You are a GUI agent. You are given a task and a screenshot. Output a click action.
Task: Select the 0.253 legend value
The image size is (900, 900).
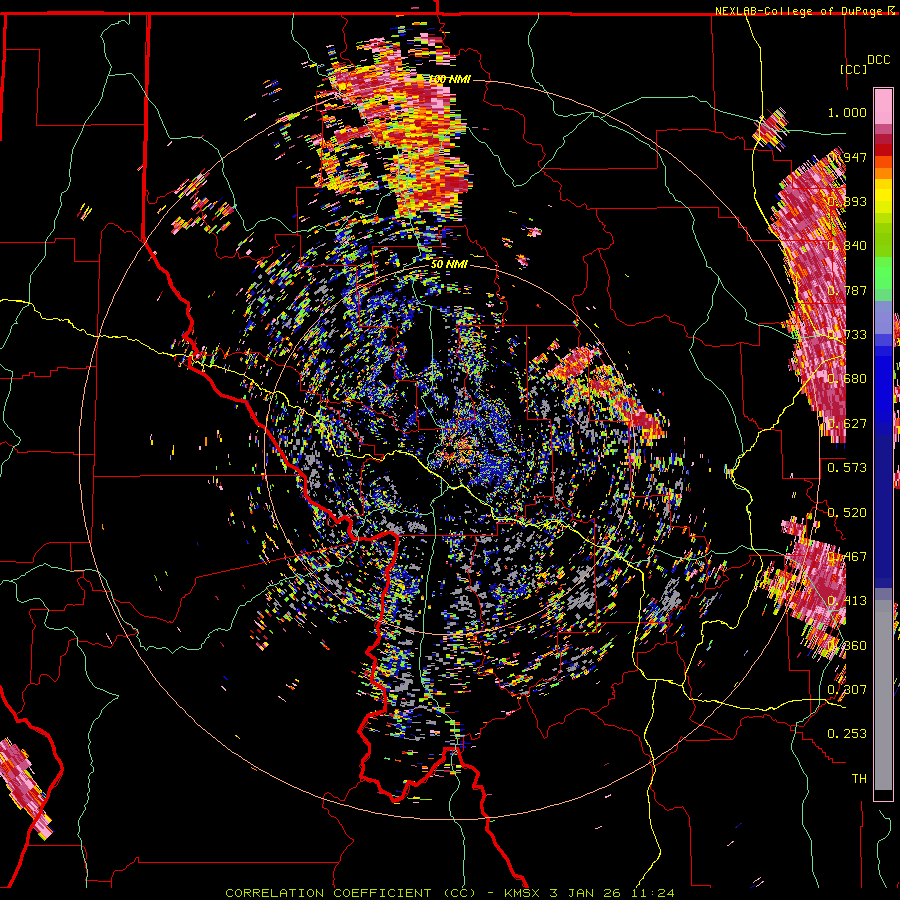click(847, 734)
